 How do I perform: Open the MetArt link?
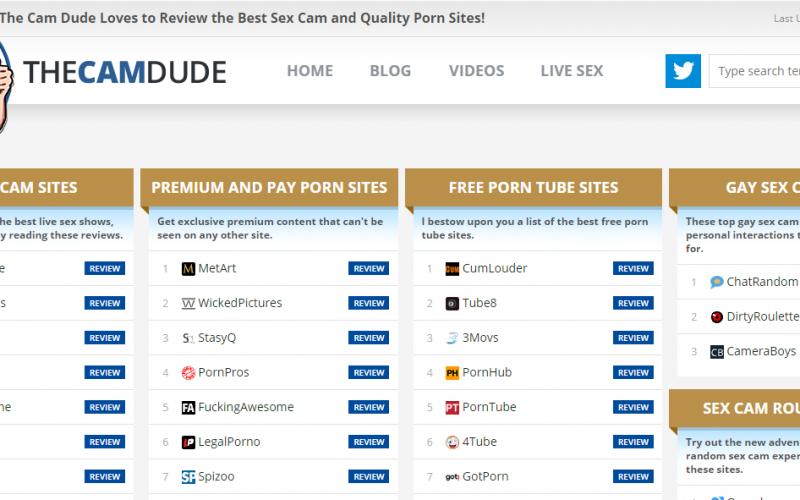(217, 268)
